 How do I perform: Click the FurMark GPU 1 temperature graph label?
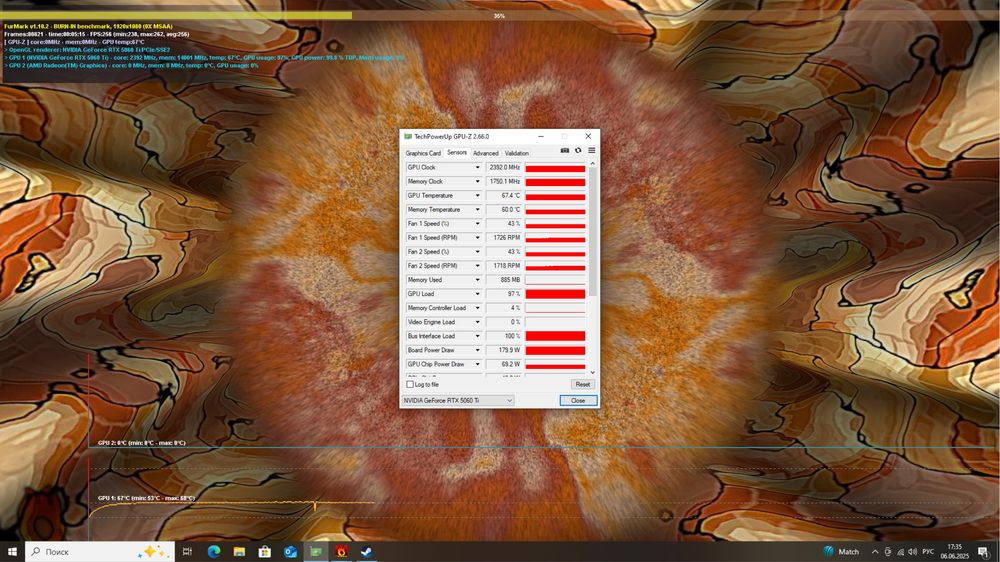pos(146,498)
